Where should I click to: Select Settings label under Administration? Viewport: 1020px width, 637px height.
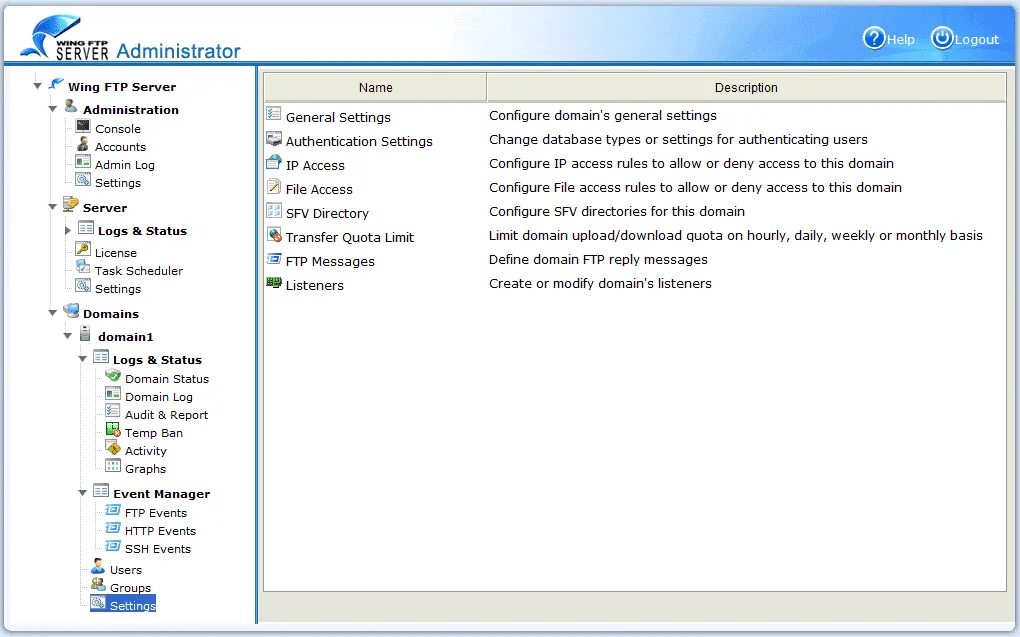[118, 183]
